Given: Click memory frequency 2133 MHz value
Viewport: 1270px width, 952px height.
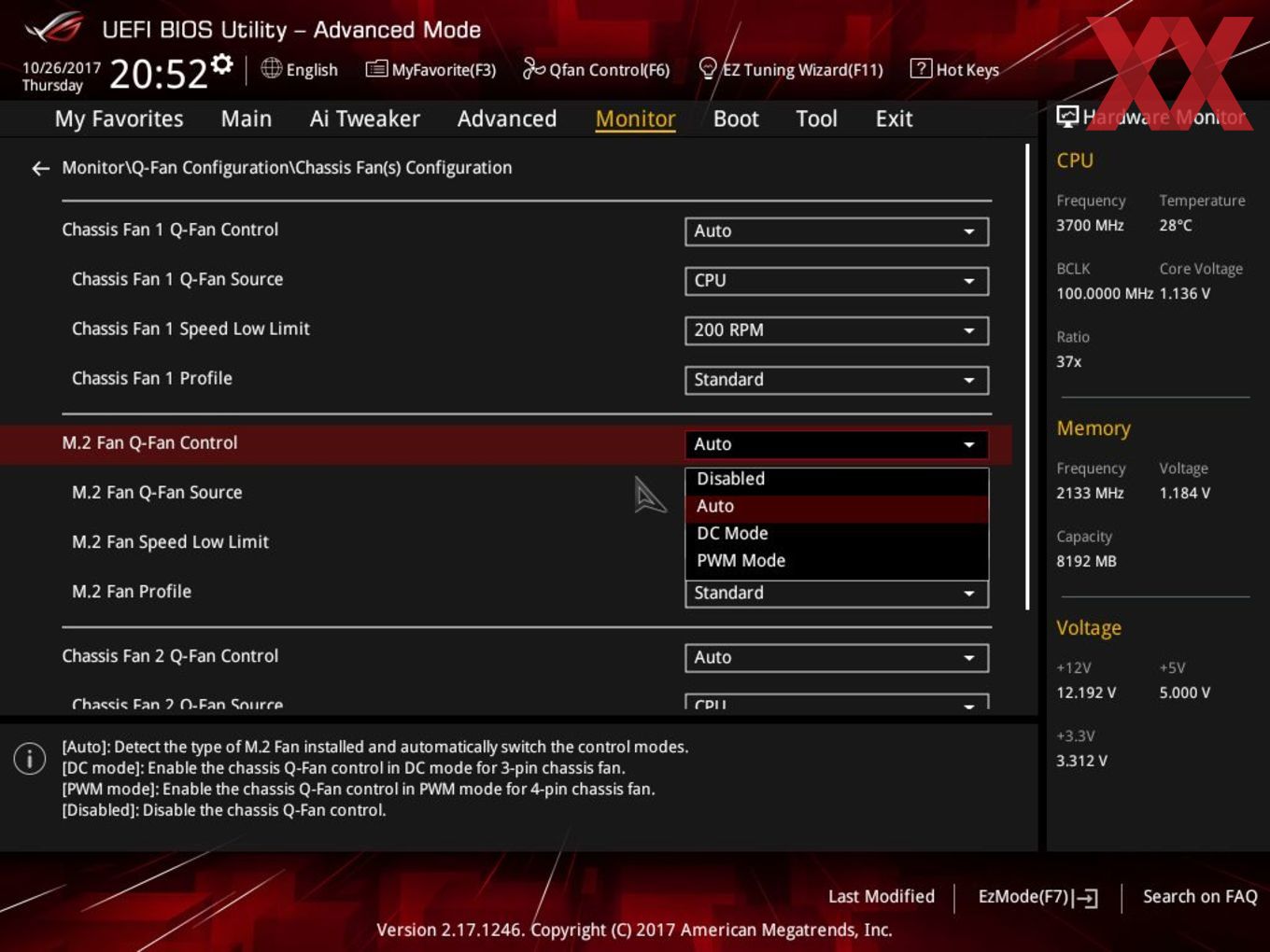Looking at the screenshot, I should [1090, 494].
